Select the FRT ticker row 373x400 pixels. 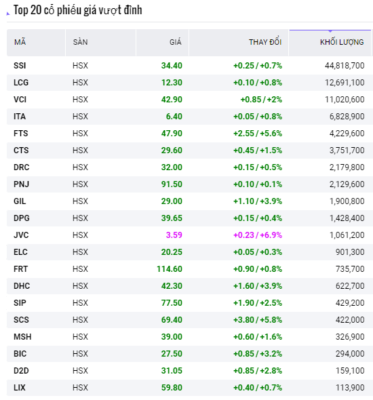pyautogui.click(x=189, y=269)
